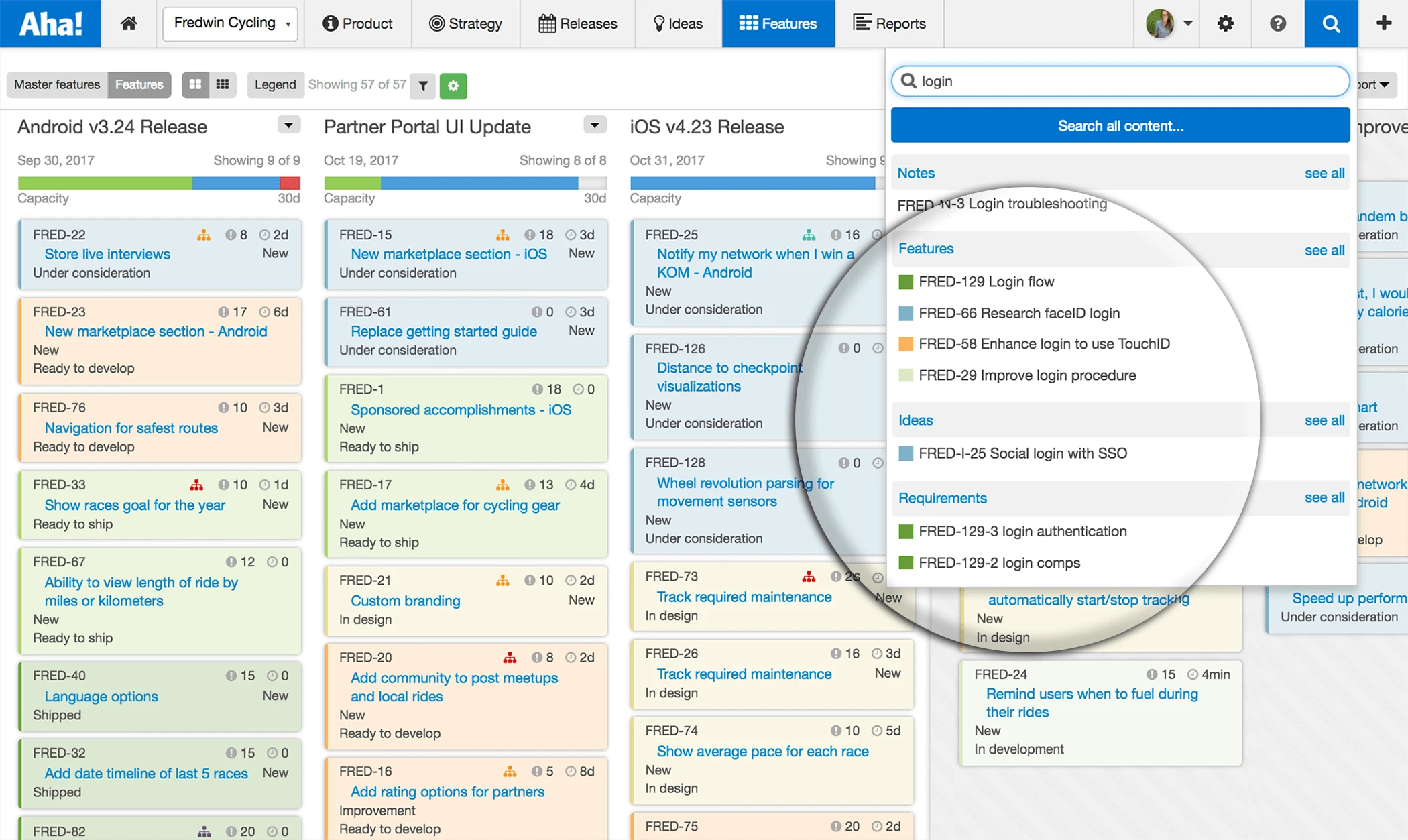Toggle the compact card grid view

(x=223, y=84)
